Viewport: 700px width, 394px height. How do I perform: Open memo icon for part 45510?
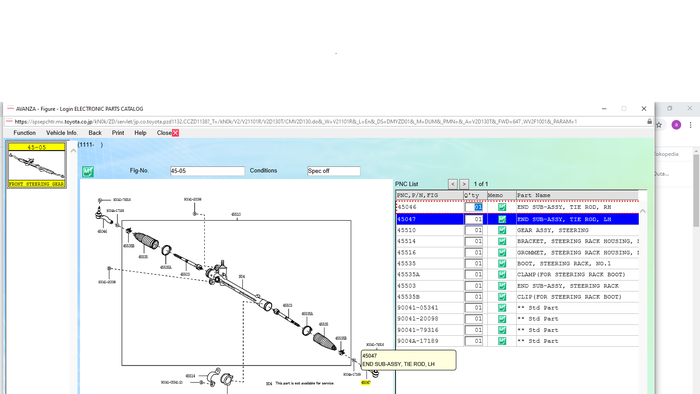pyautogui.click(x=502, y=230)
